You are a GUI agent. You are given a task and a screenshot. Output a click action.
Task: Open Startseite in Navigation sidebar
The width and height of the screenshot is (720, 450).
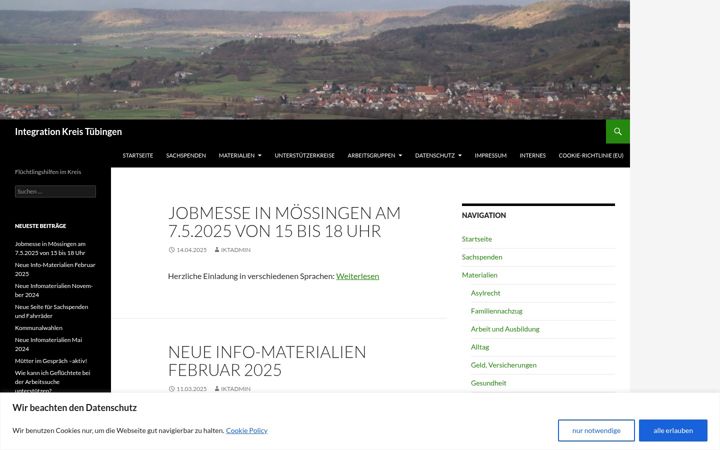pyautogui.click(x=477, y=239)
